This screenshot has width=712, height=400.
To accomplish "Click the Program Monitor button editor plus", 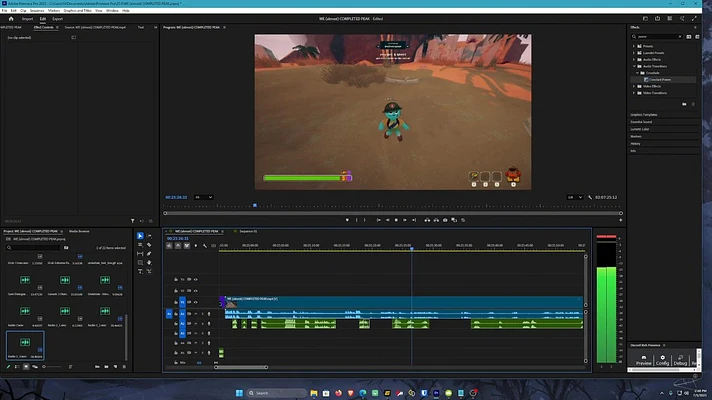I will coord(621,220).
